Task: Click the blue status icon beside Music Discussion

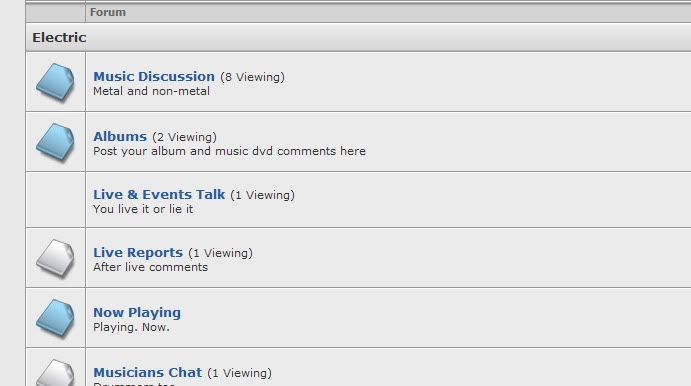Action: 55,82
